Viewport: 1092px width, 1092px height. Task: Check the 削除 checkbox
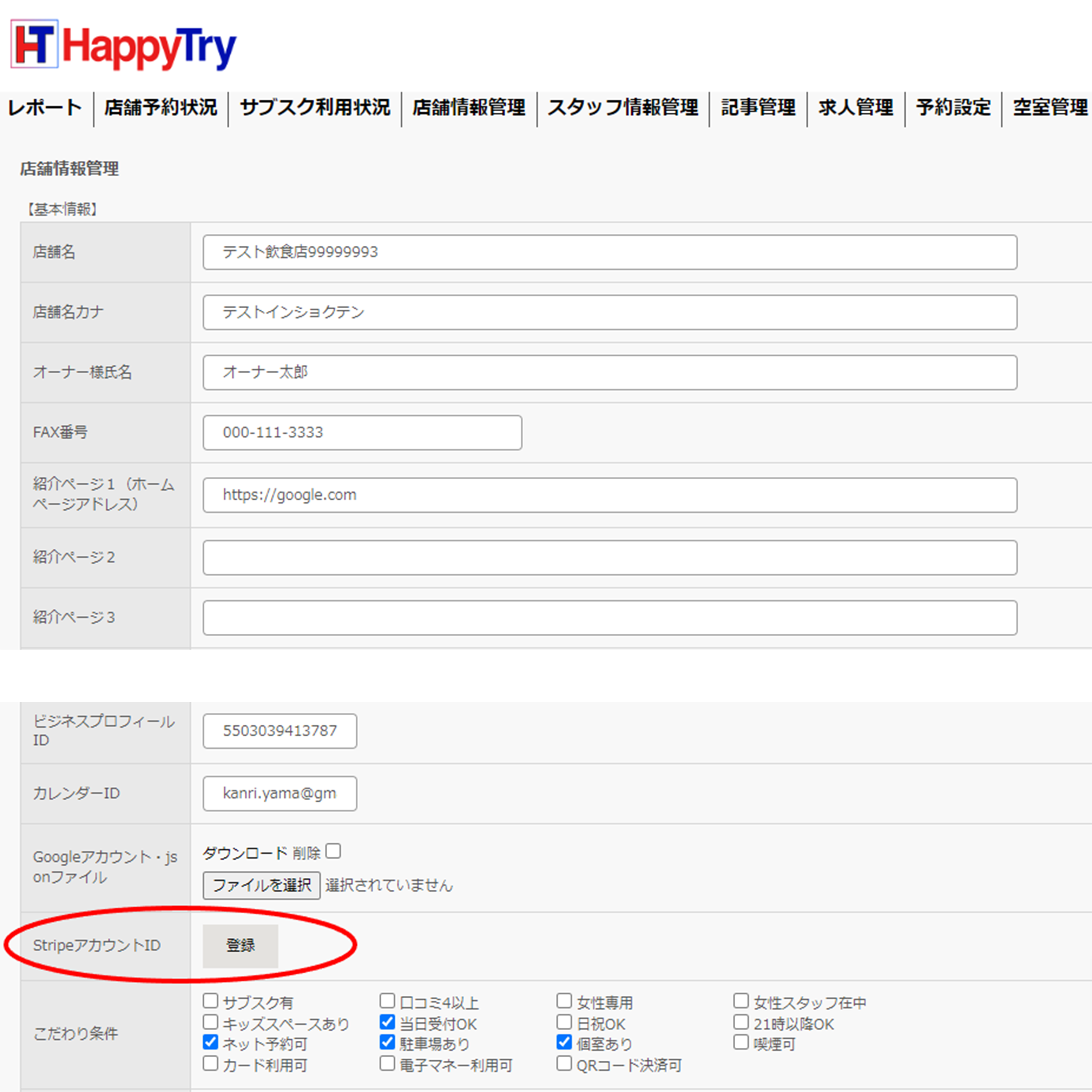333,851
